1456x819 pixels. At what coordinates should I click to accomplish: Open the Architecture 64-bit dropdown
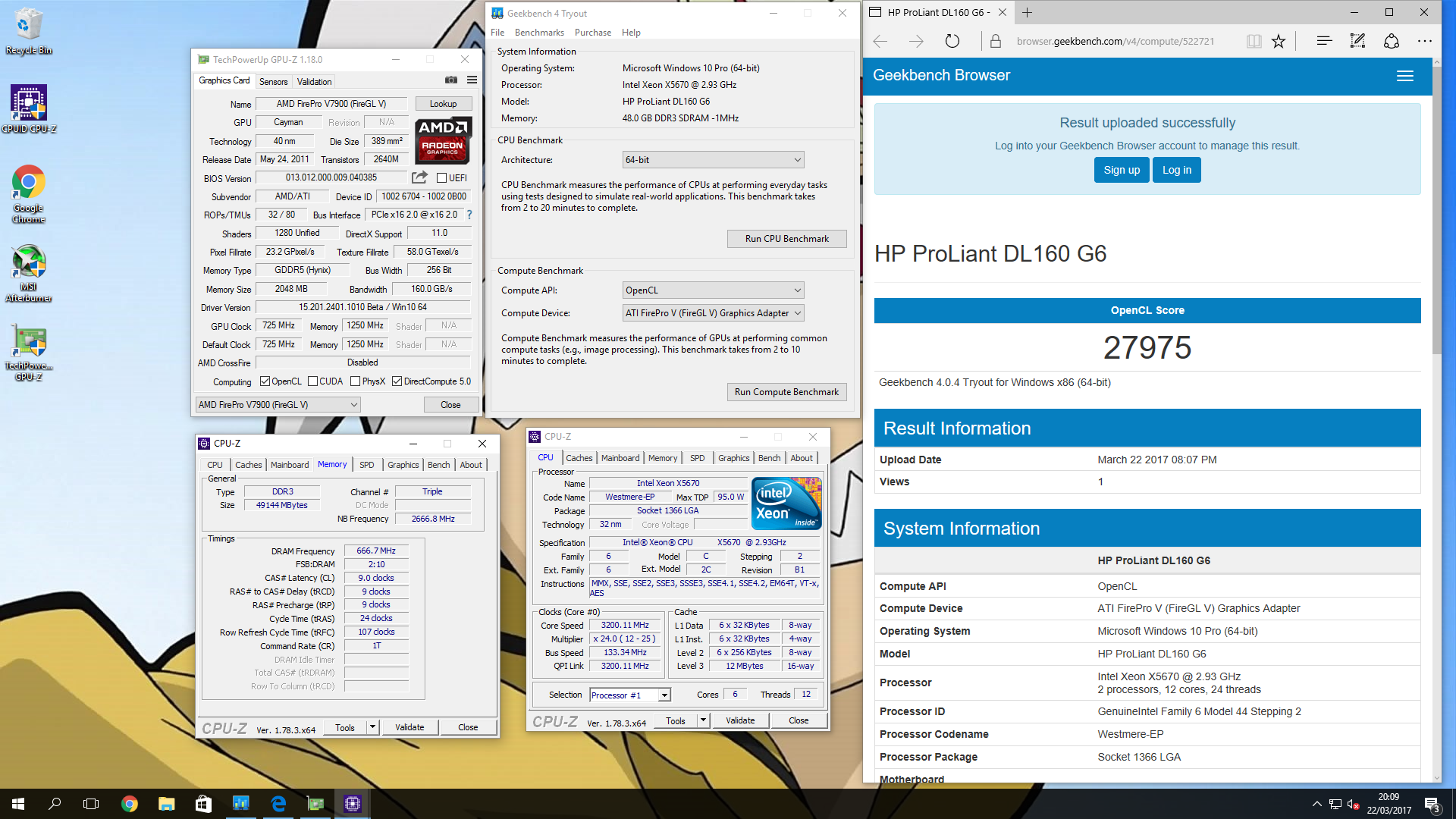[x=713, y=160]
